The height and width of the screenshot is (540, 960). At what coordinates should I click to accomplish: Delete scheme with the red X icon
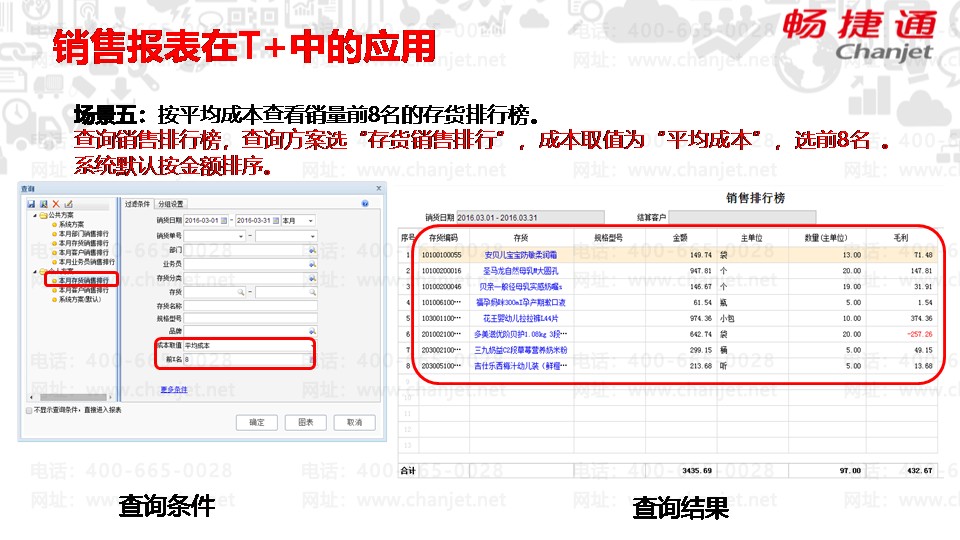tap(56, 203)
